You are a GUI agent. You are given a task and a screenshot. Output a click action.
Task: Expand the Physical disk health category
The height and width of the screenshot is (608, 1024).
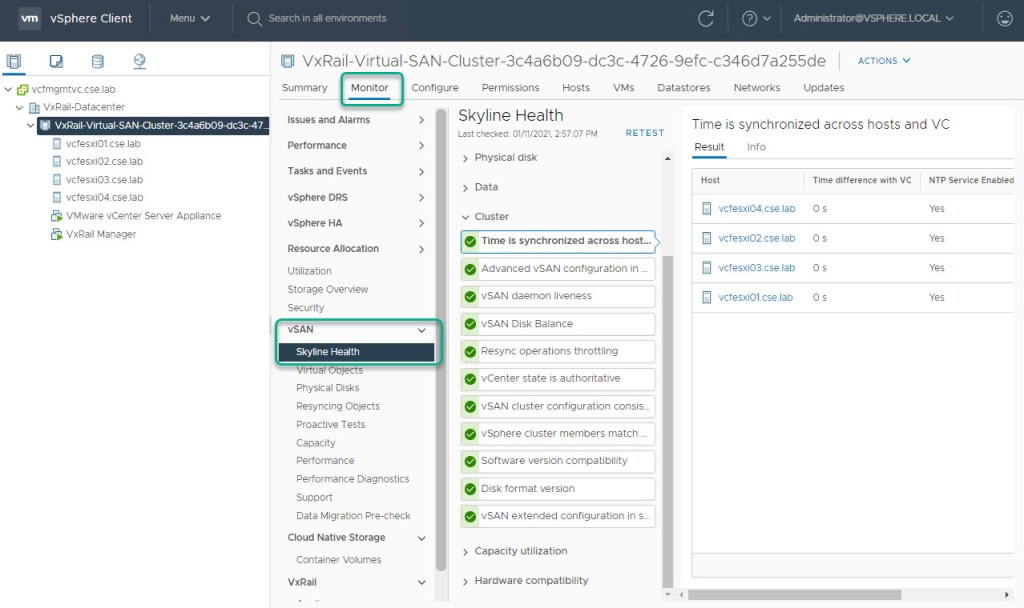pos(465,158)
